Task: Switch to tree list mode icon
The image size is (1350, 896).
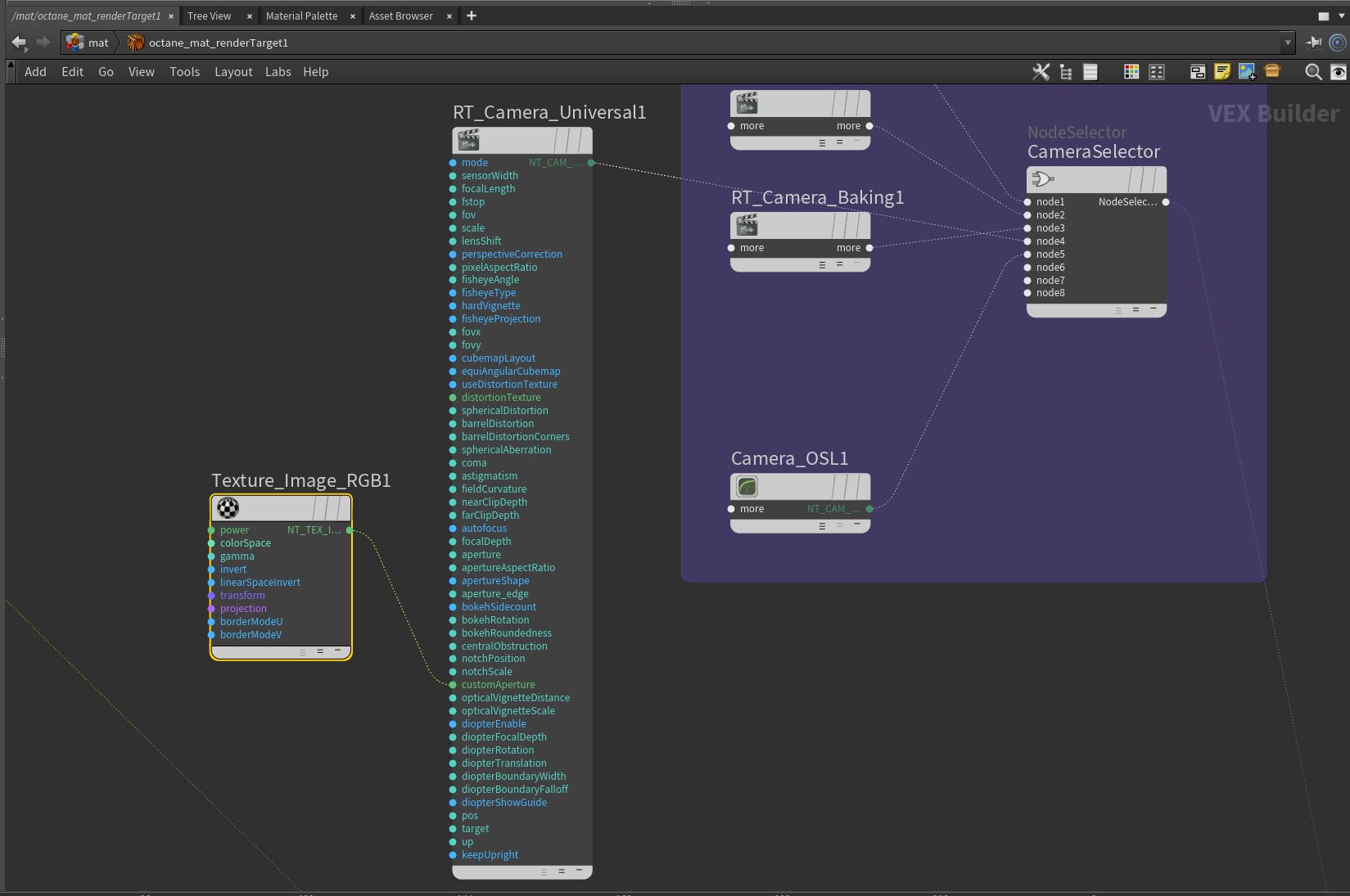Action: [x=1066, y=72]
